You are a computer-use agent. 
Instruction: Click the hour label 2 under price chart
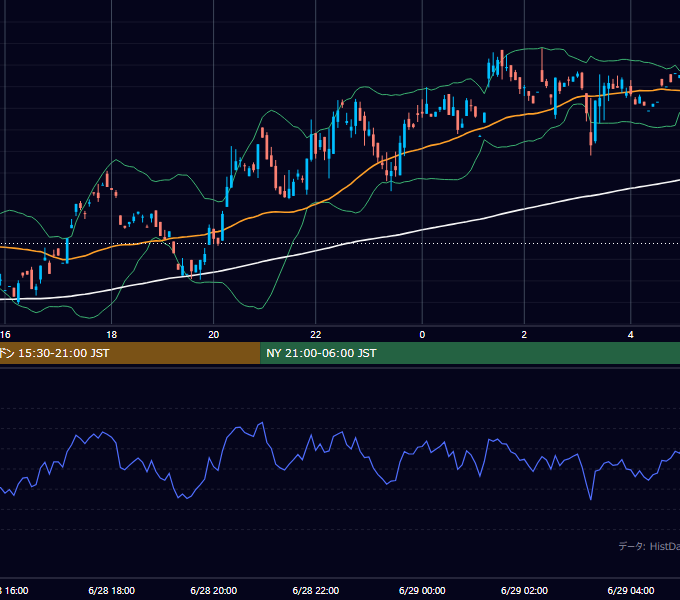coord(524,335)
